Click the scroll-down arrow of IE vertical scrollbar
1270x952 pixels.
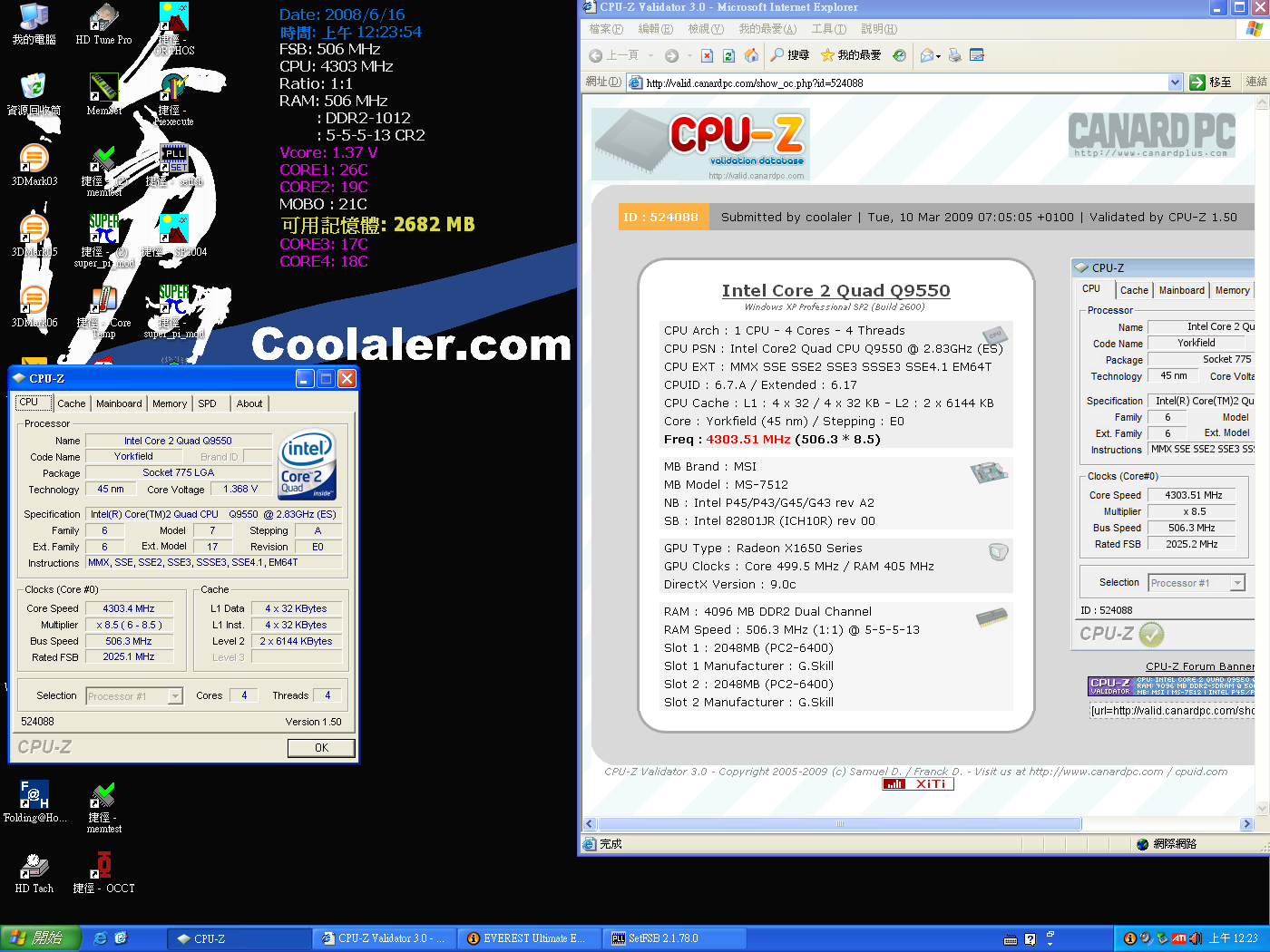(1262, 808)
